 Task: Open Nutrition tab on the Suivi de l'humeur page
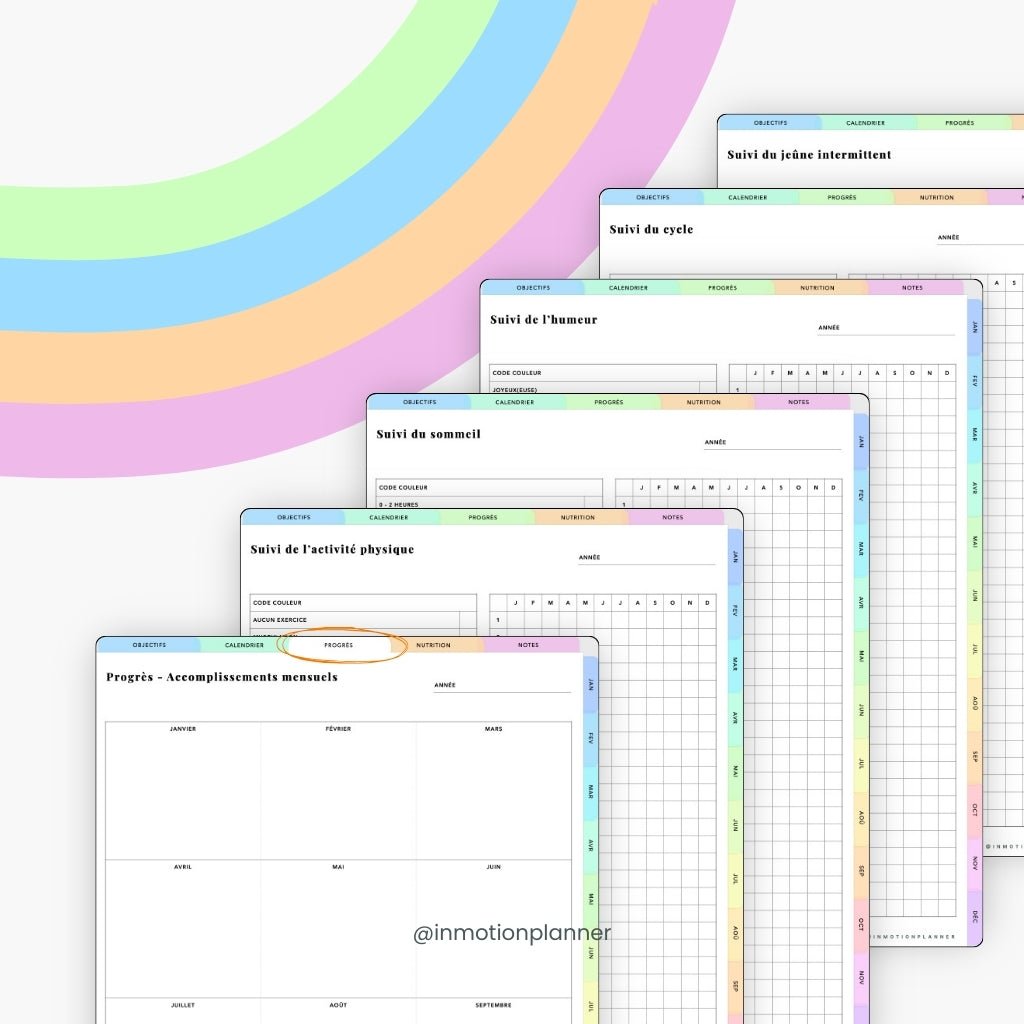point(817,288)
